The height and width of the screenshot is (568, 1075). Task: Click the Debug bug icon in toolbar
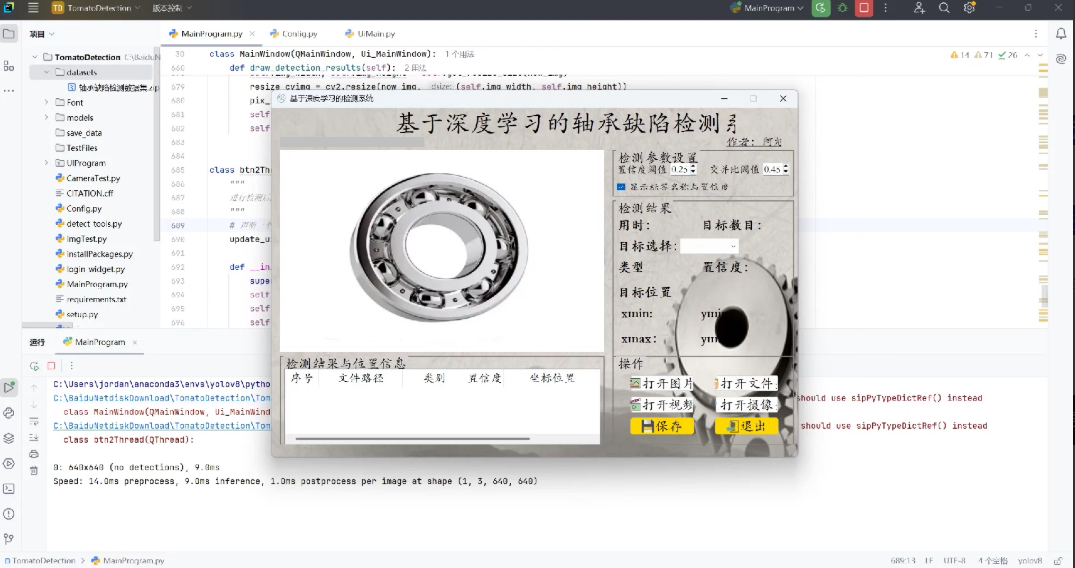(843, 8)
